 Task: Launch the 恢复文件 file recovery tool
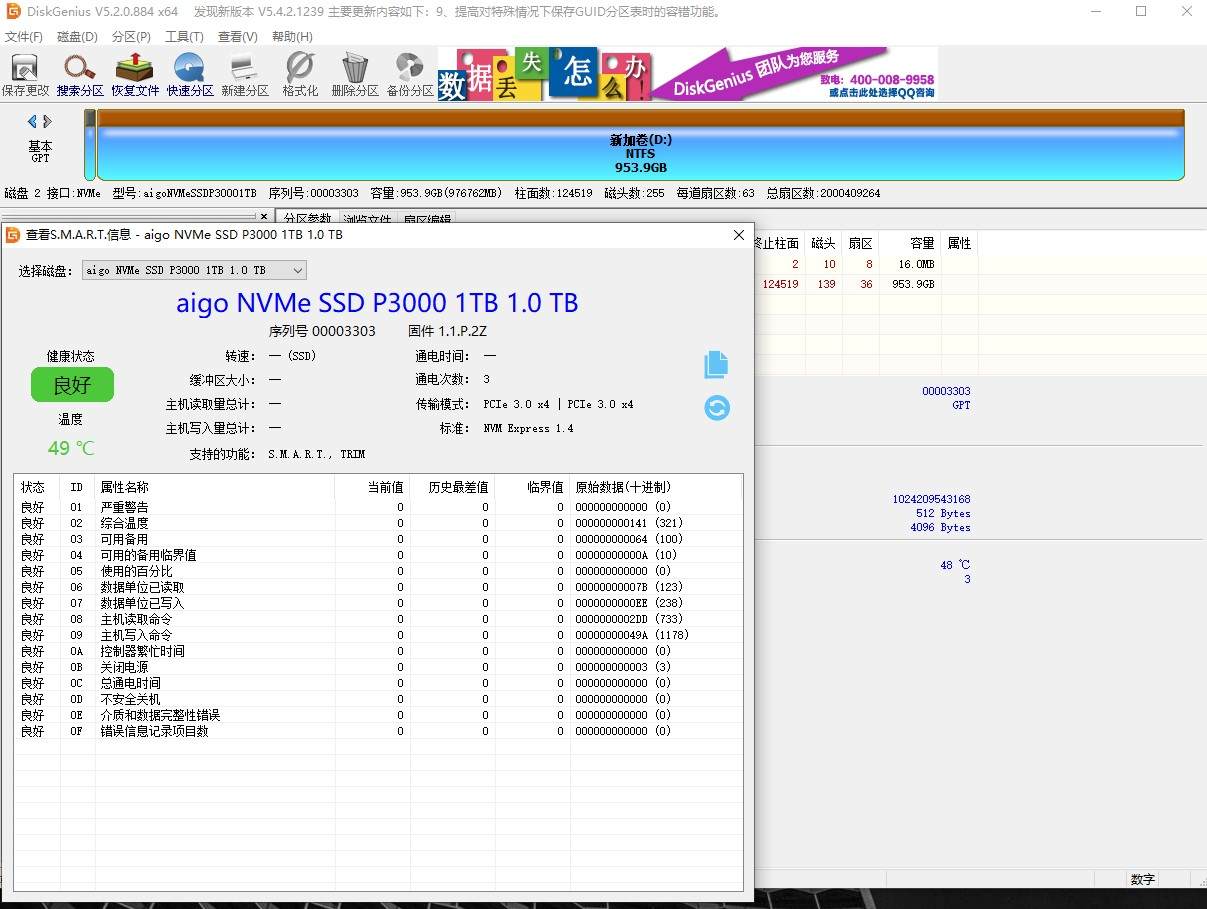[135, 75]
